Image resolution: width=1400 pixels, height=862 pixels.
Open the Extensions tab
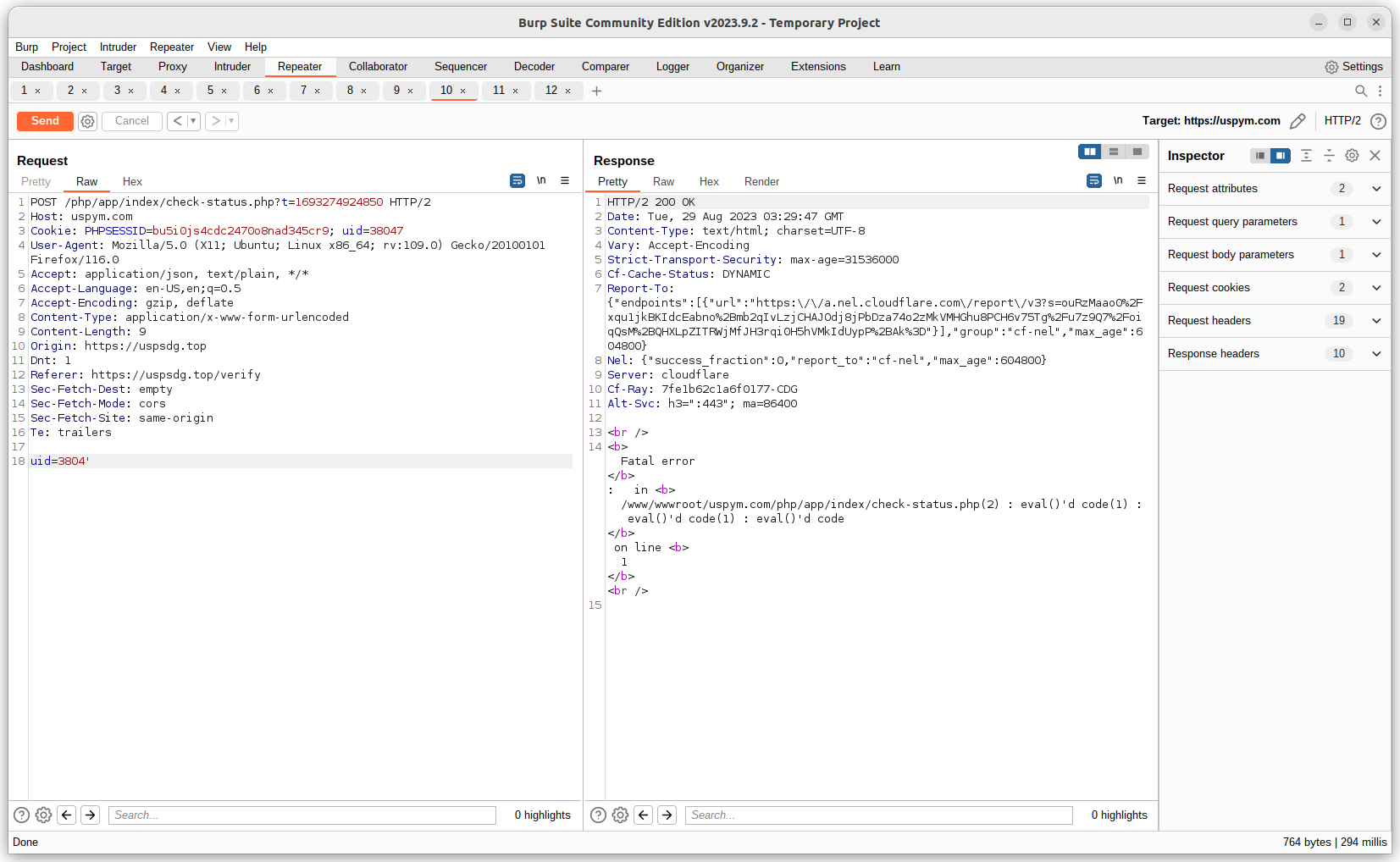(x=818, y=67)
